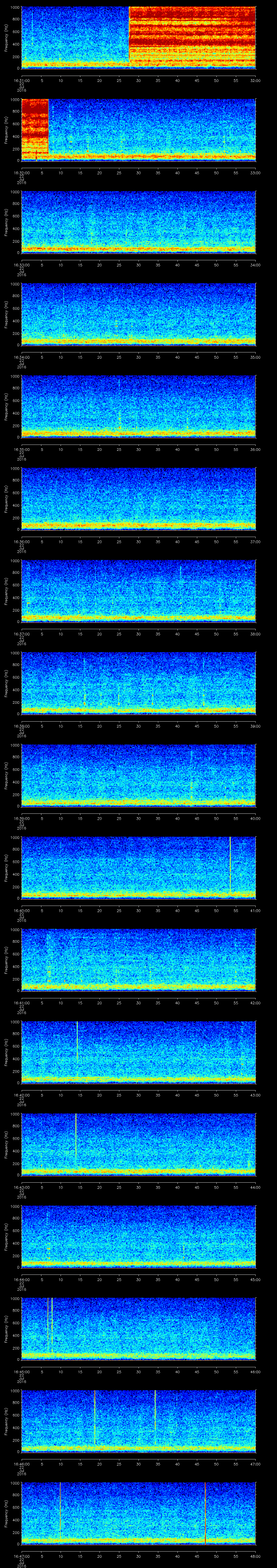277x1568 pixels.
Task: Click the vertical spike in the 16:40 spectrogram
Action: 230,864
